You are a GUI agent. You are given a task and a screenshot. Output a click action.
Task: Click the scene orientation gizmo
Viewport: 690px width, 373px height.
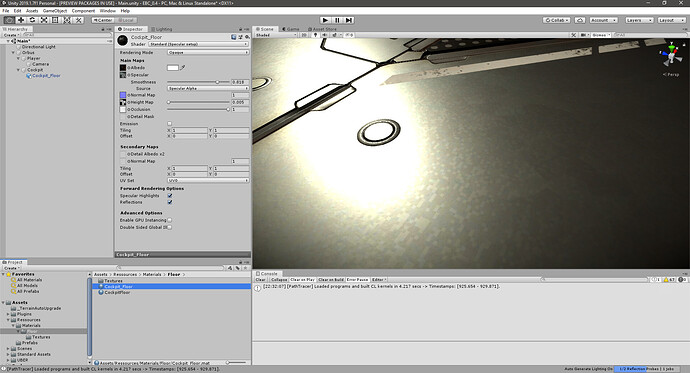coord(671,56)
